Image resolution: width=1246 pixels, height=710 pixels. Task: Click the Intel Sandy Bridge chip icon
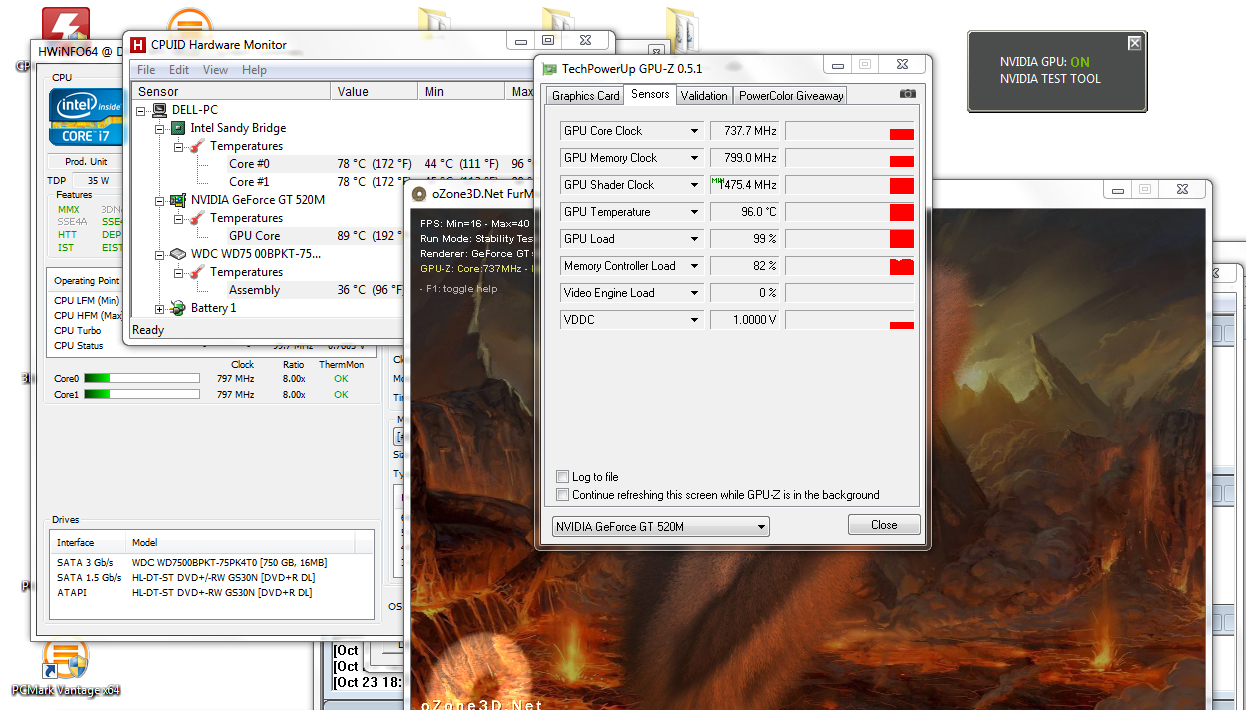point(178,128)
